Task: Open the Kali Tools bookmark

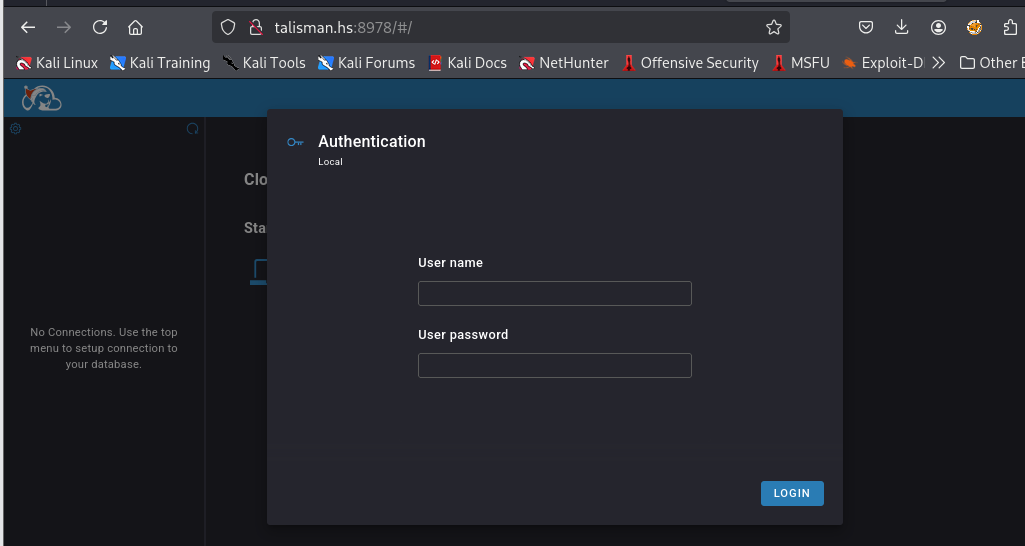Action: coord(264,63)
